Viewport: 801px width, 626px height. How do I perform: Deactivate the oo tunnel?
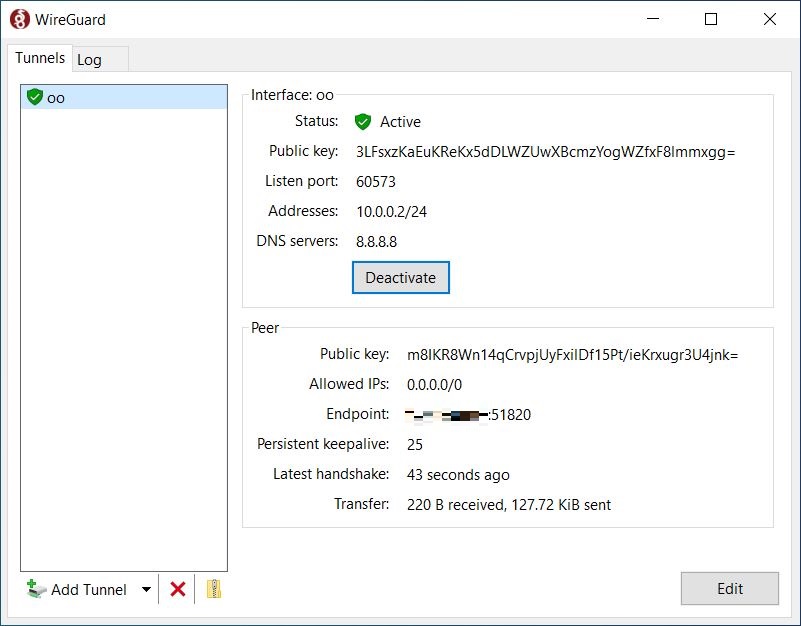pyautogui.click(x=400, y=277)
